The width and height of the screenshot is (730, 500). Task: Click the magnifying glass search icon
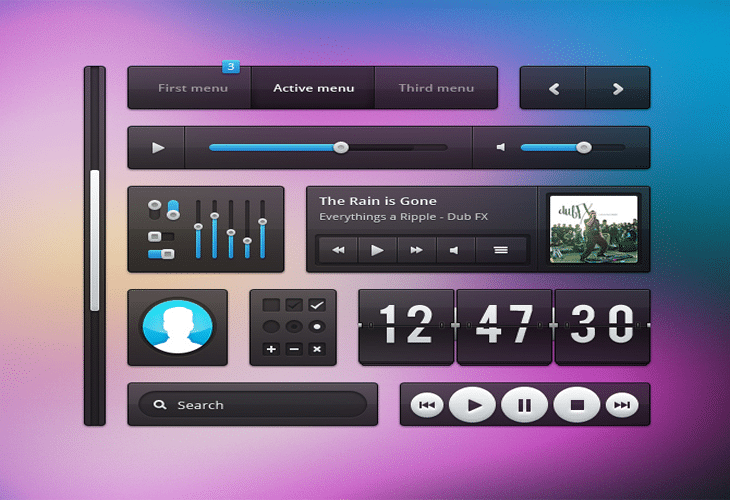tap(160, 405)
